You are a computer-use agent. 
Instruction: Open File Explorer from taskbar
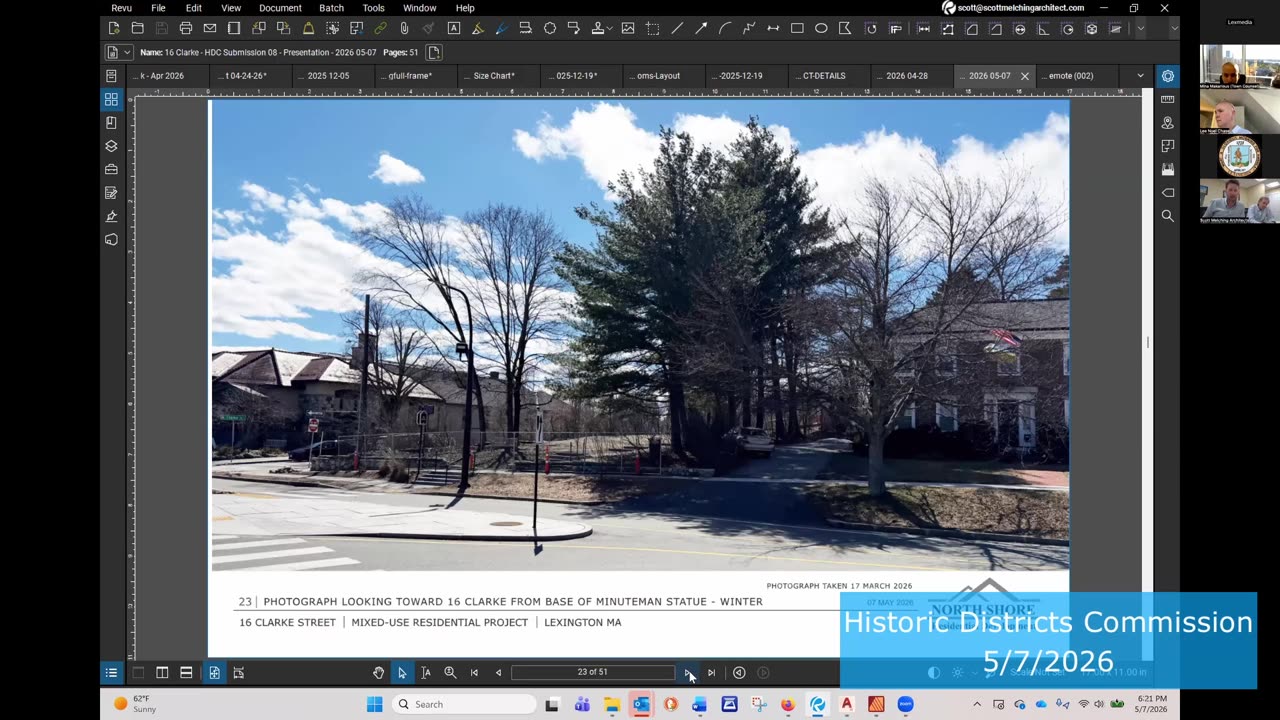[611, 704]
